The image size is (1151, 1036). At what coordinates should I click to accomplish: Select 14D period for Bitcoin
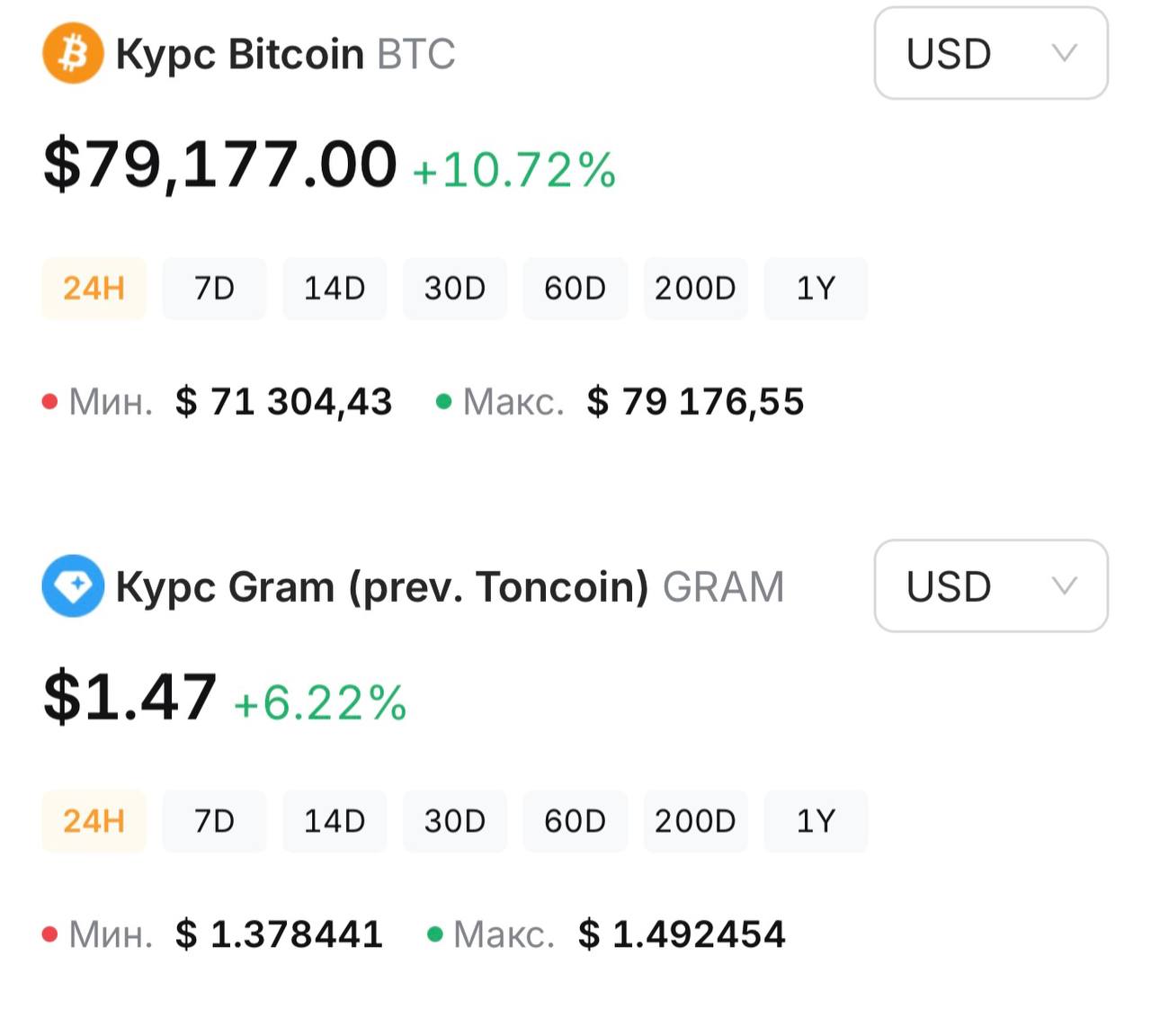335,289
